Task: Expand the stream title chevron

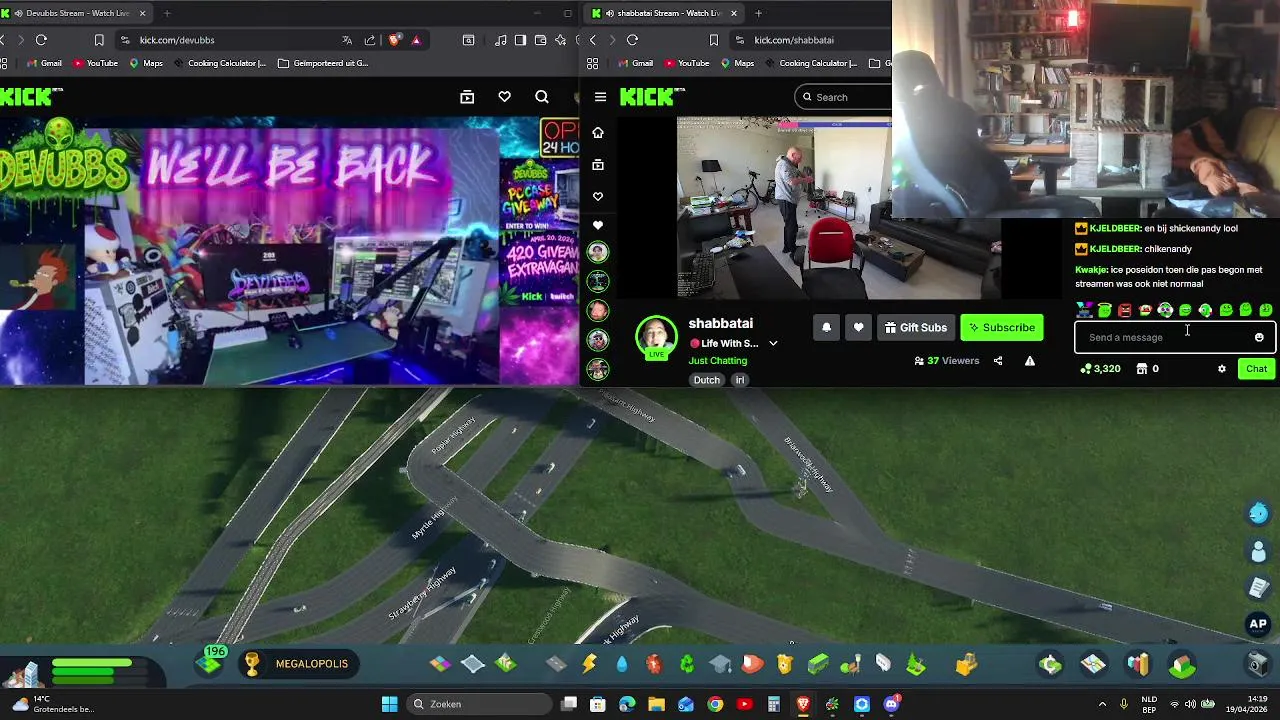Action: pos(773,343)
